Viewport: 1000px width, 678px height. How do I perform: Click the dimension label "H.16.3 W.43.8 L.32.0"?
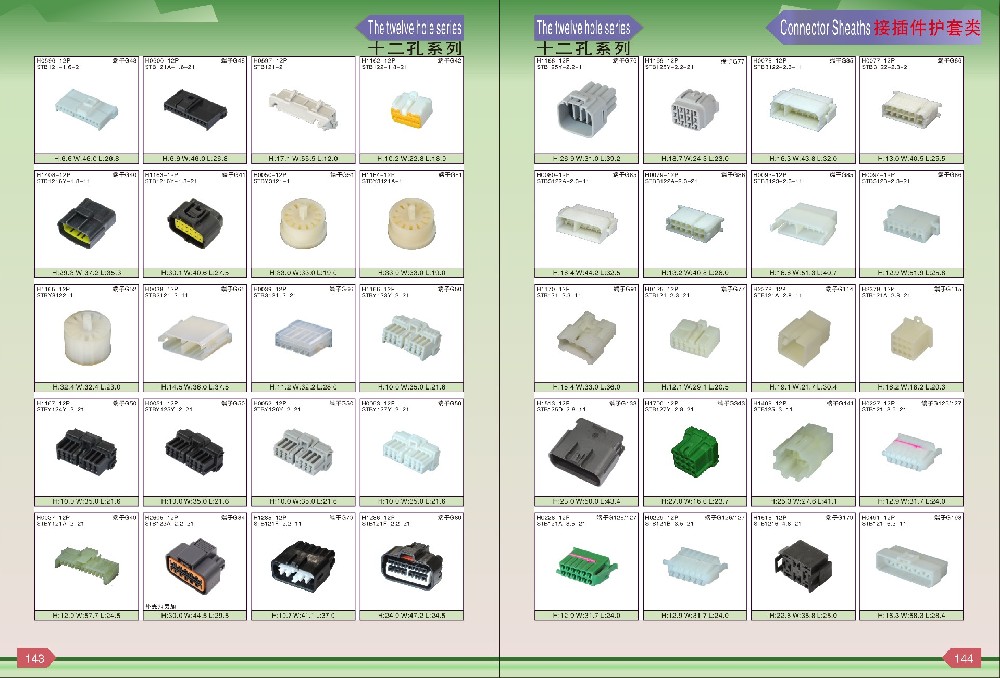[803, 158]
